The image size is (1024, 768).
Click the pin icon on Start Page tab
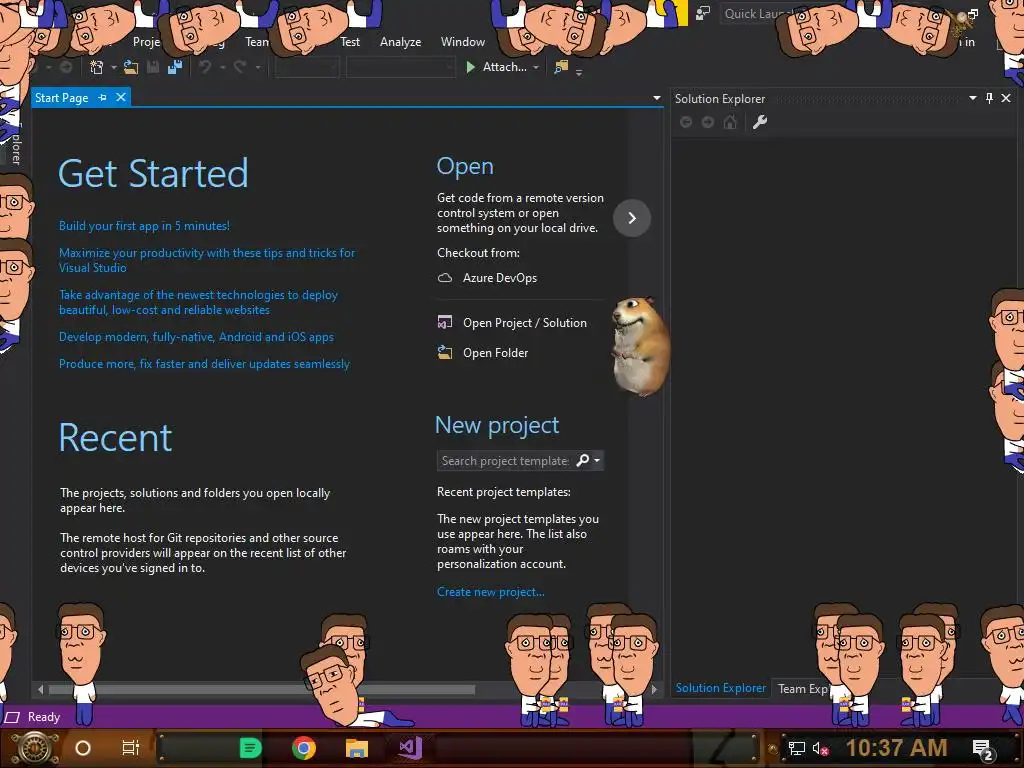pyautogui.click(x=103, y=97)
